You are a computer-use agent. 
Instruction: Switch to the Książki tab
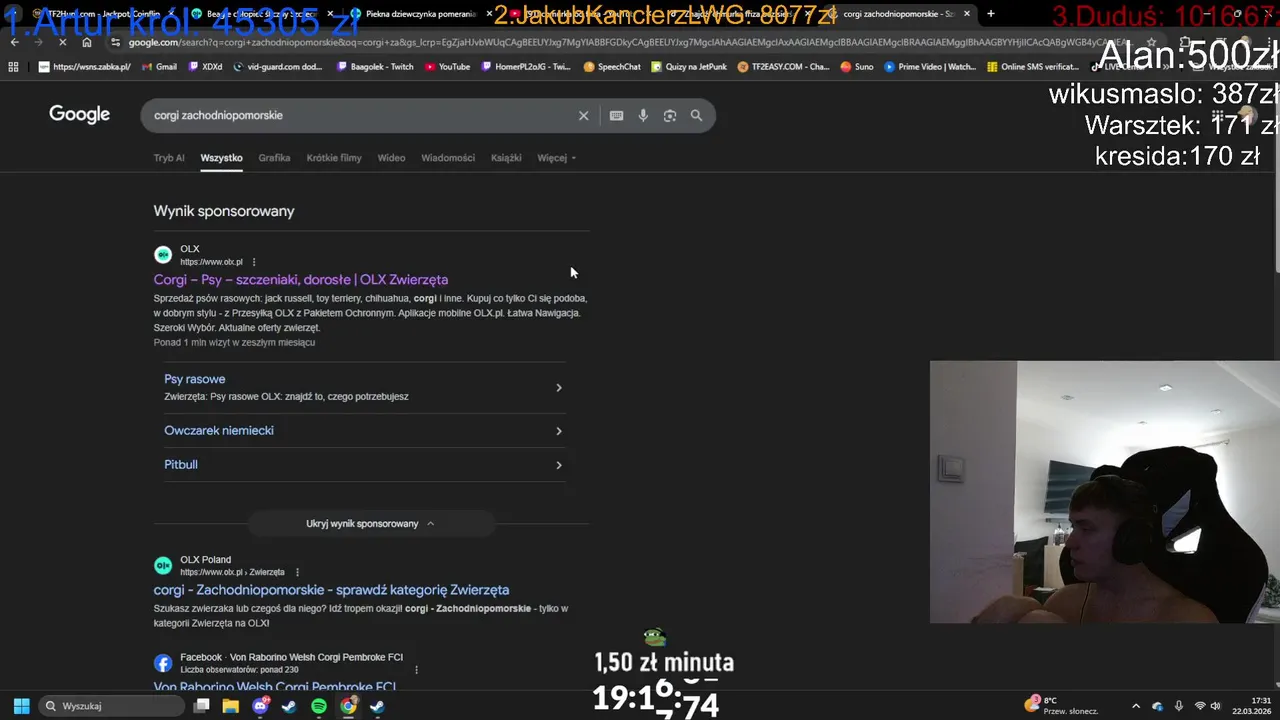tap(506, 158)
